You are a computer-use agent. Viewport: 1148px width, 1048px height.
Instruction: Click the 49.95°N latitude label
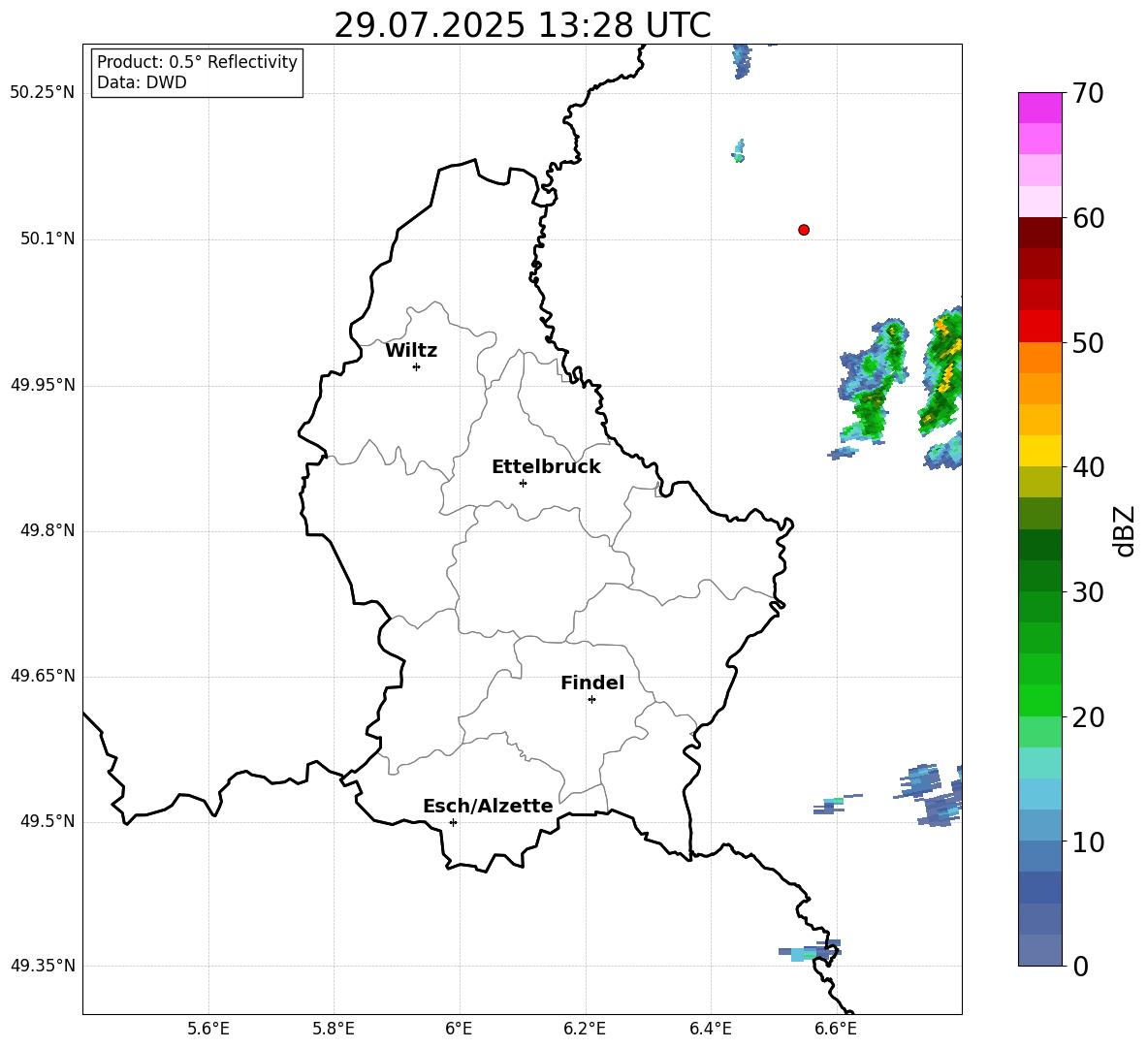coord(43,384)
